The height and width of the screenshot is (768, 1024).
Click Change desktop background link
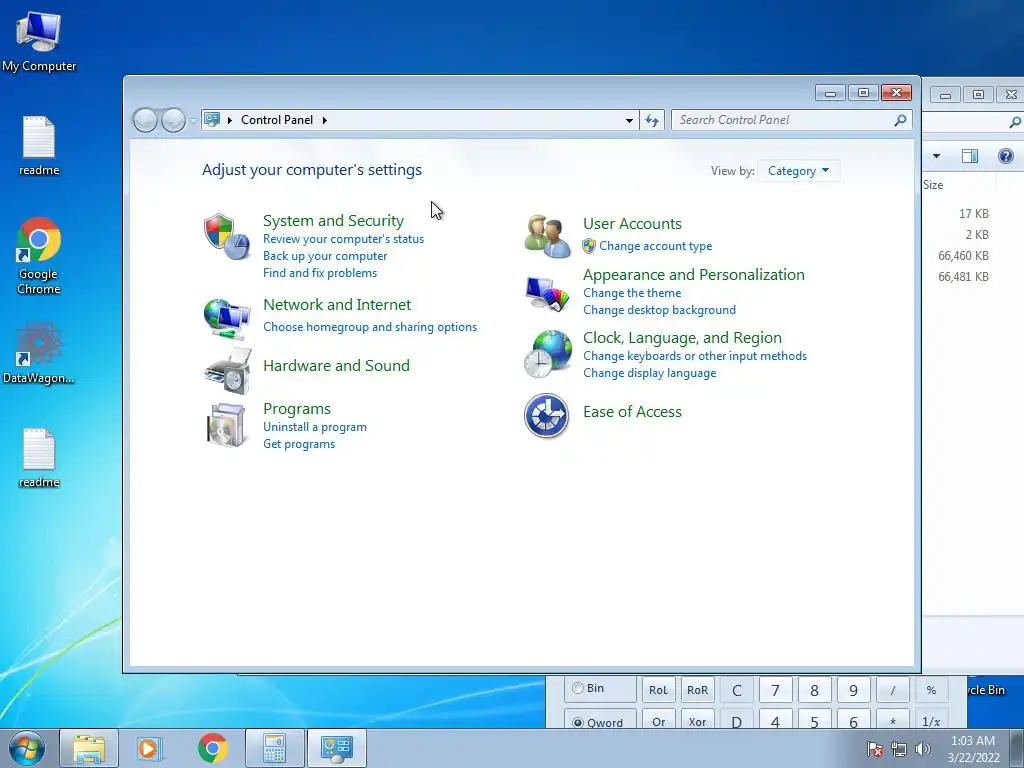click(x=660, y=310)
